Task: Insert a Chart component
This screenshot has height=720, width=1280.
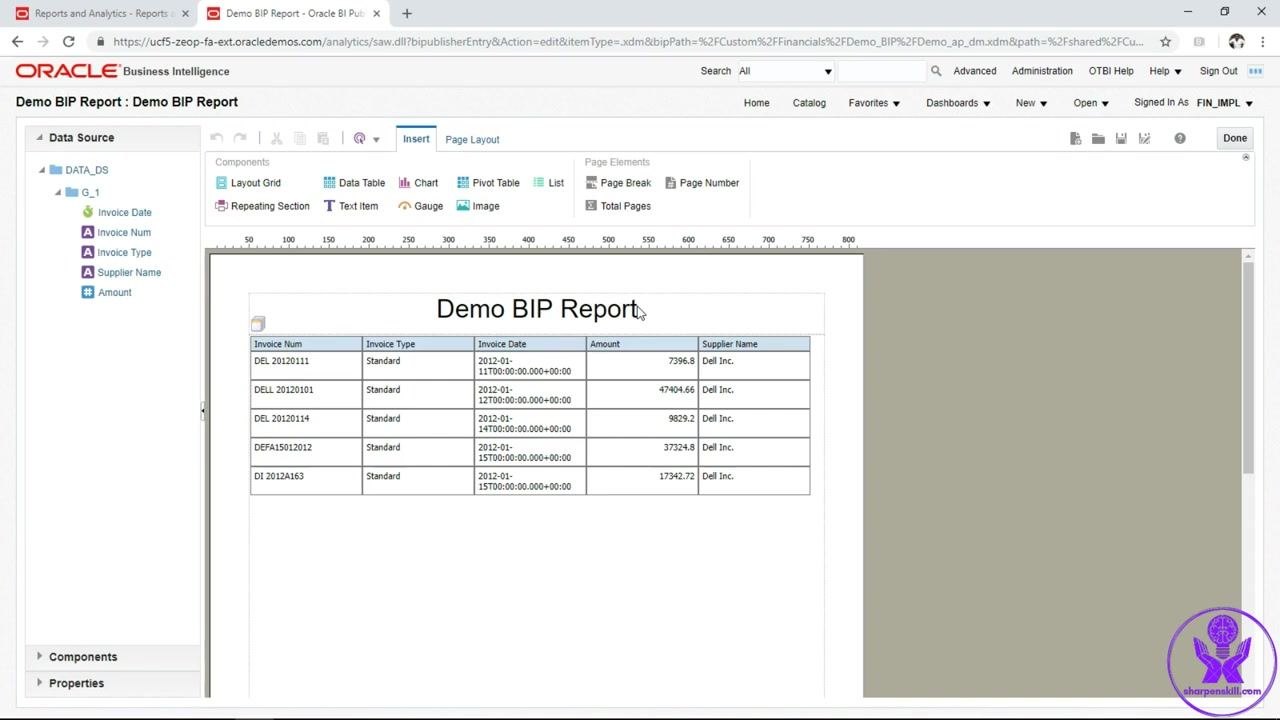Action: coord(418,183)
